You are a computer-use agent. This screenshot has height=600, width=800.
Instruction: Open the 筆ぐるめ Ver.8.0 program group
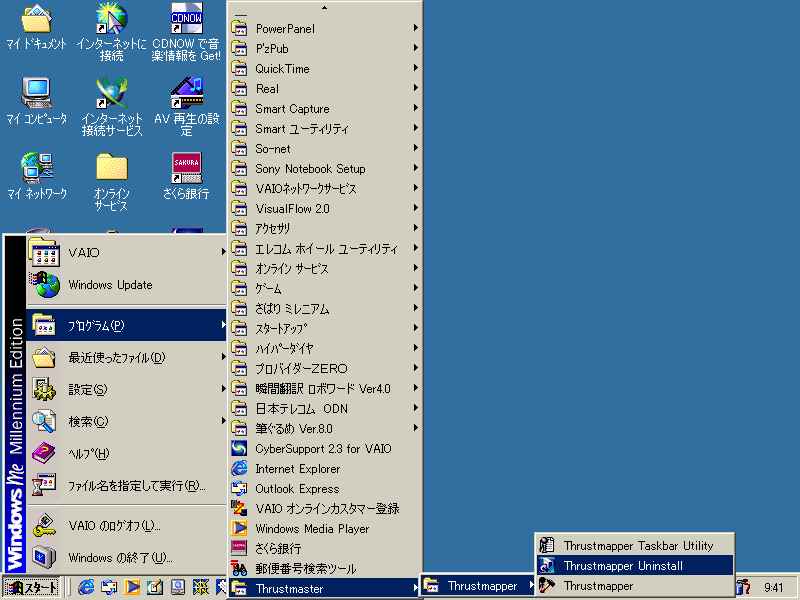[324, 428]
